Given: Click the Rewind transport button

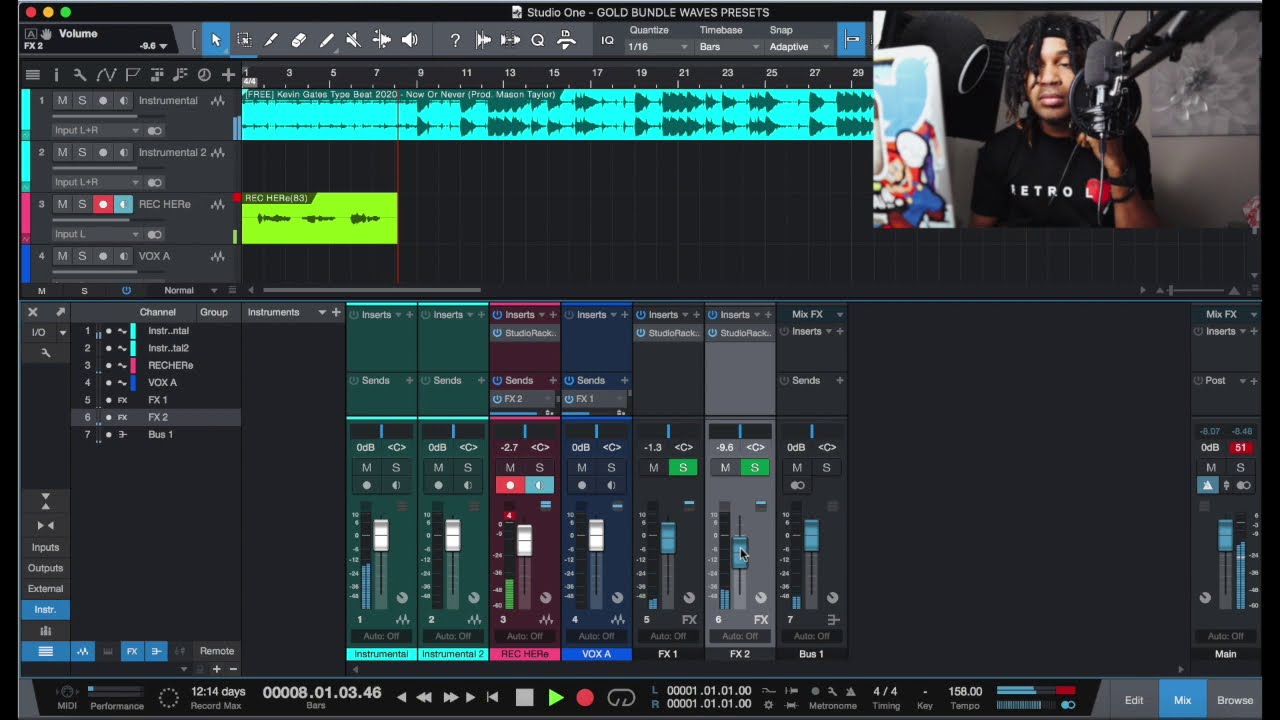Looking at the screenshot, I should (x=424, y=698).
